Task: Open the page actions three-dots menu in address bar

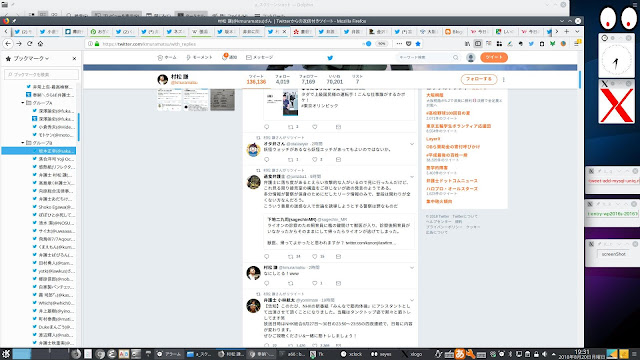Action: 399,44
